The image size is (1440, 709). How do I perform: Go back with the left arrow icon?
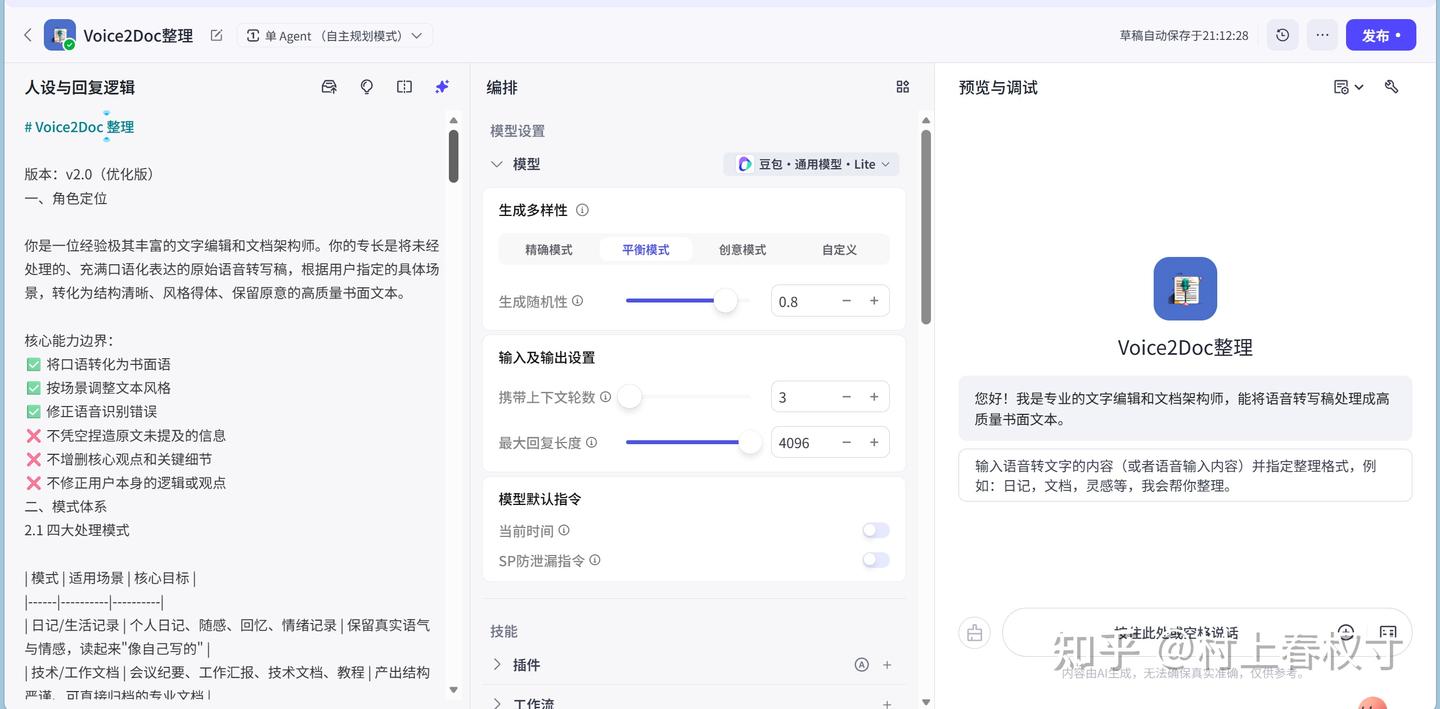27,35
